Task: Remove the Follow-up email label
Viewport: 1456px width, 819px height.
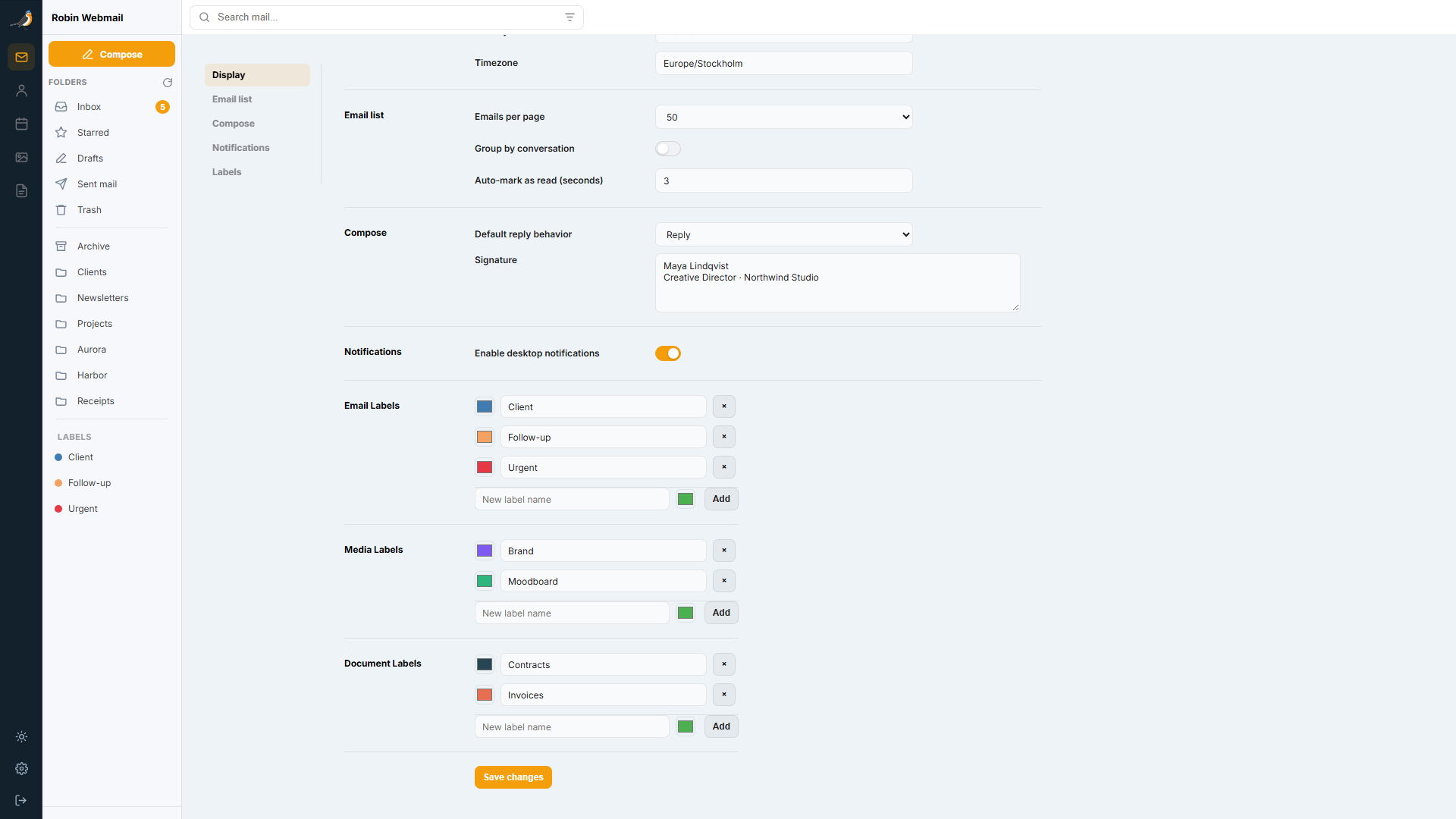Action: (x=724, y=437)
